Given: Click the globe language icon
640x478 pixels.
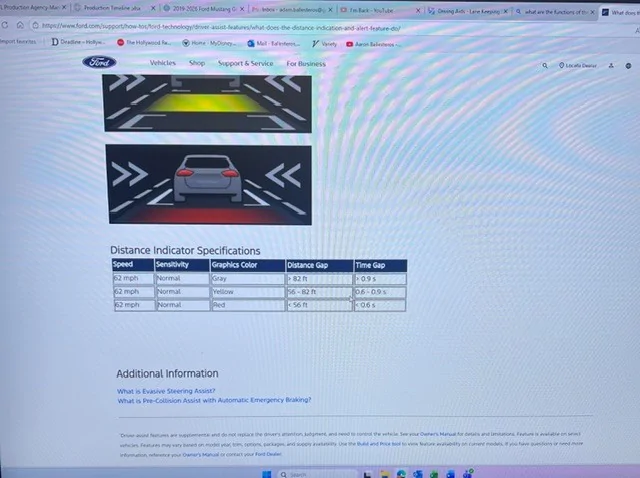Looking at the screenshot, I should click(x=628, y=66).
